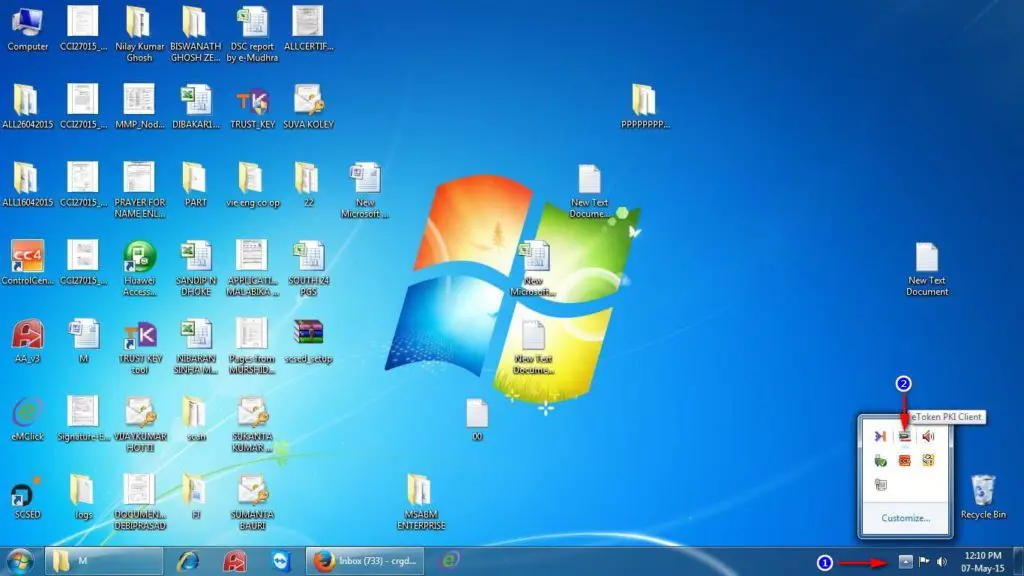
Task: Select the Computer desktop icon
Action: [27, 22]
